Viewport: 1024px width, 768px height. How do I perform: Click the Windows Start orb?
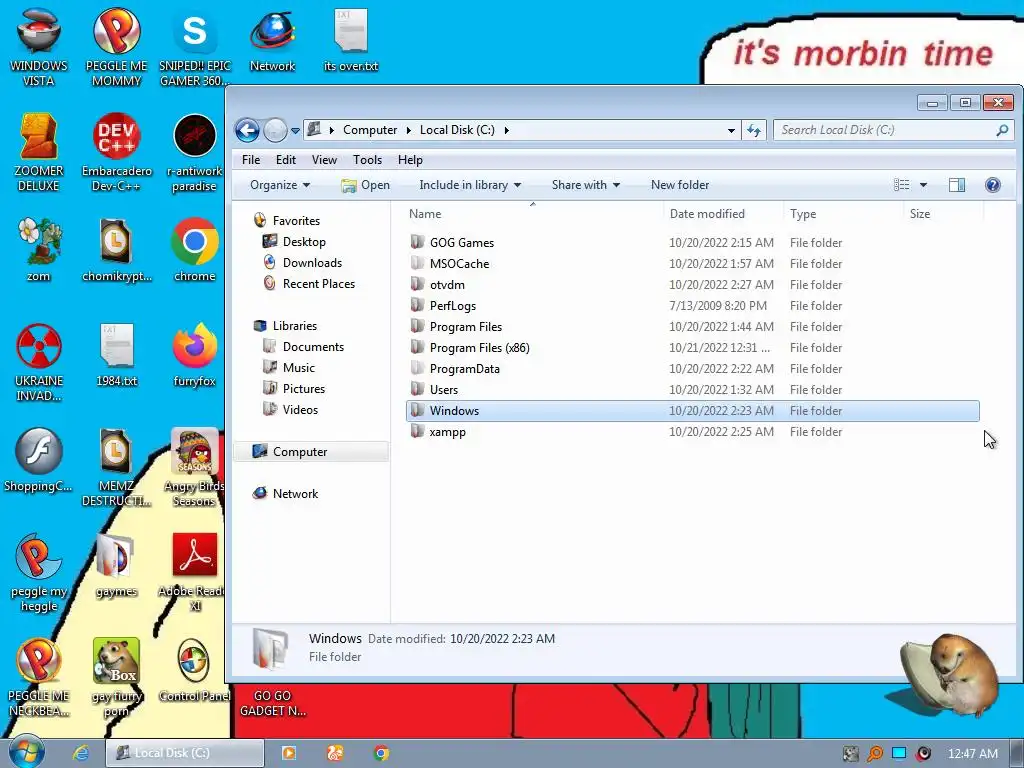pyautogui.click(x=26, y=752)
